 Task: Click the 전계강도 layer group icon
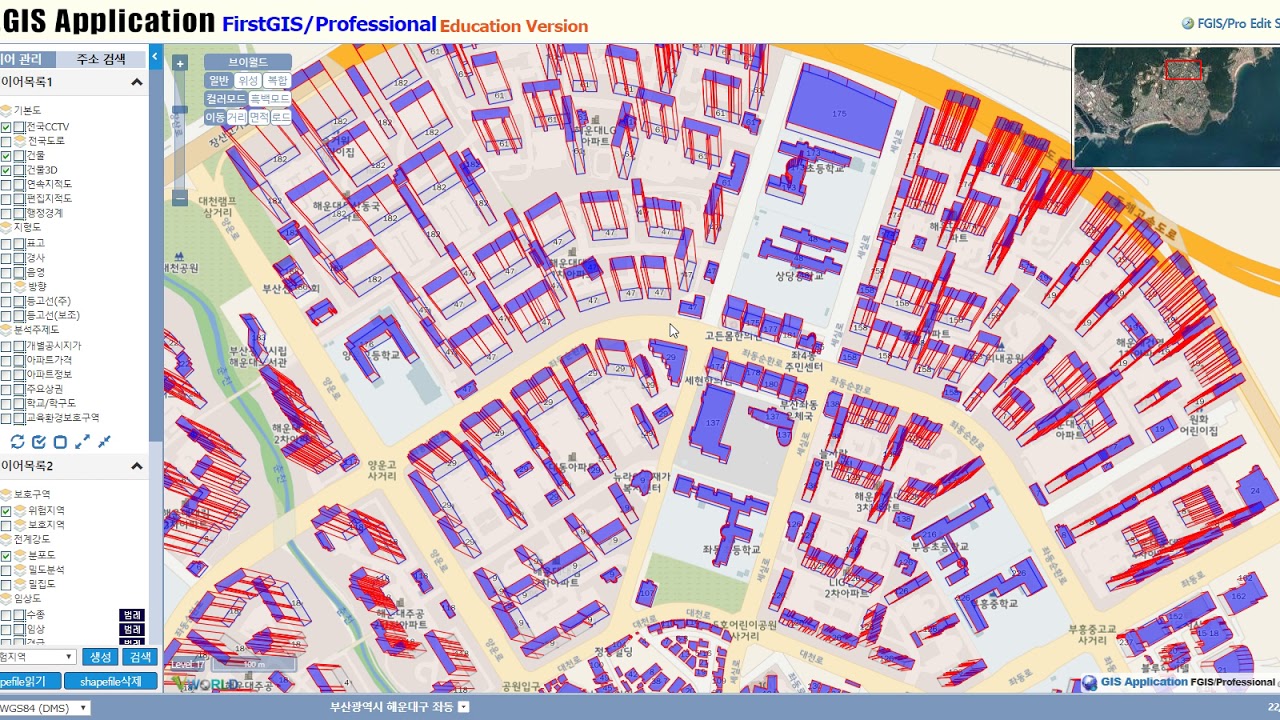pyautogui.click(x=6, y=539)
